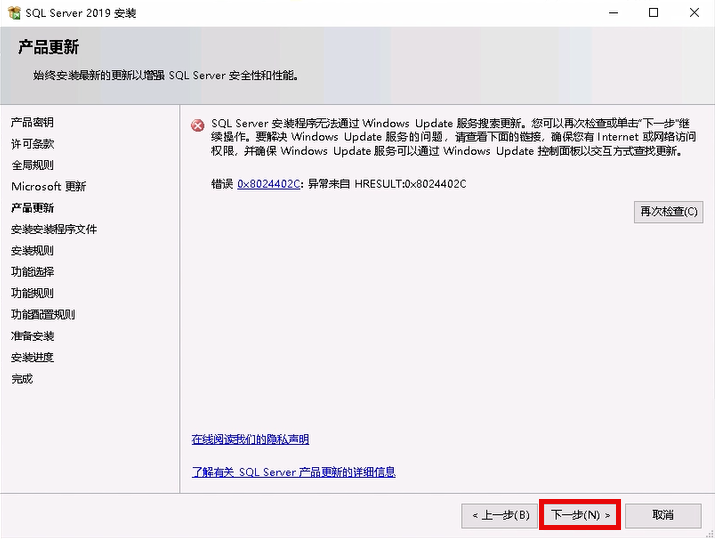The image size is (715, 539).
Task: Click the 准备安装 step in the sidebar
Action: (32, 336)
